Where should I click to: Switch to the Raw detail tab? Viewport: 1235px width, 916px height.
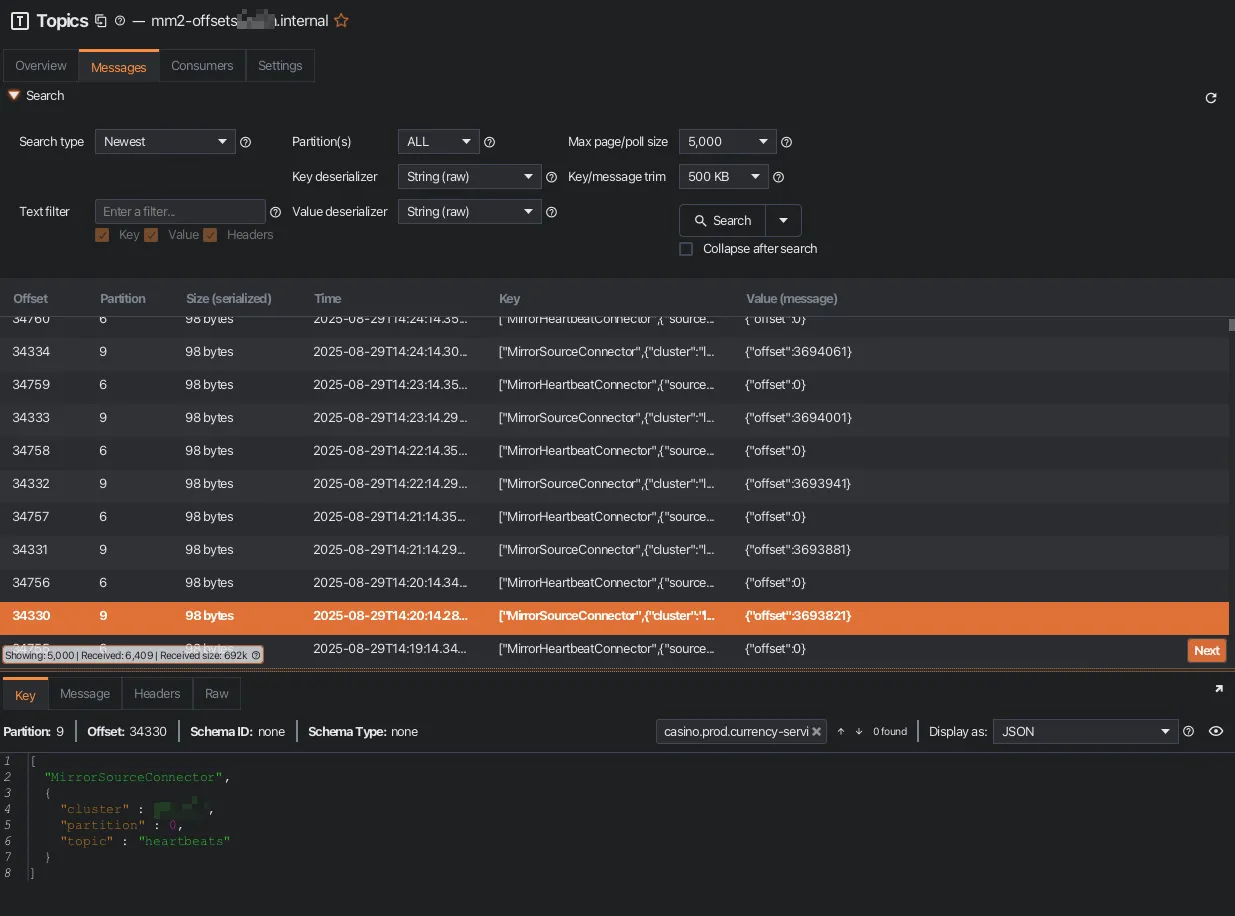click(217, 693)
